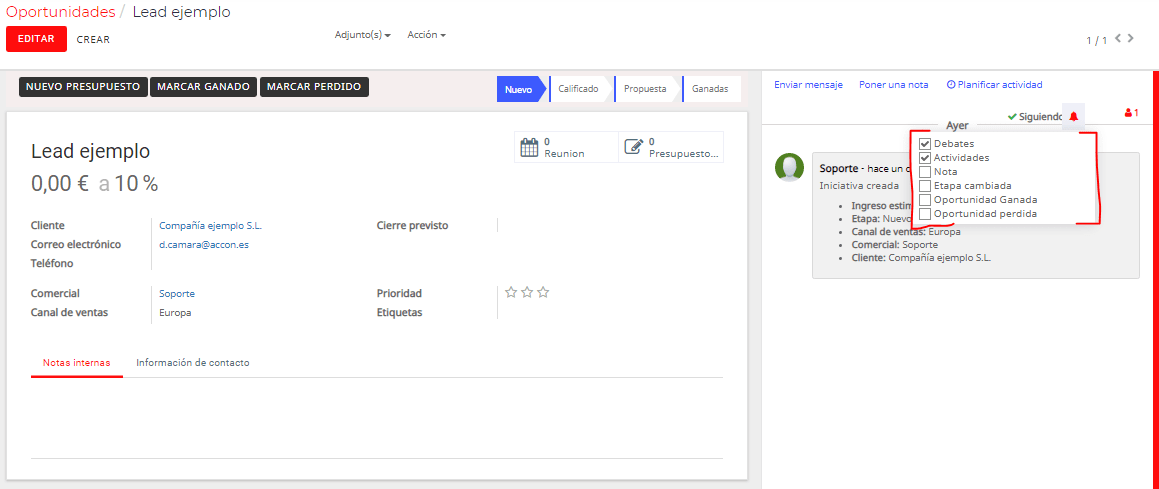Go to next record arrow
The width and height of the screenshot is (1159, 489).
pos(1131,38)
